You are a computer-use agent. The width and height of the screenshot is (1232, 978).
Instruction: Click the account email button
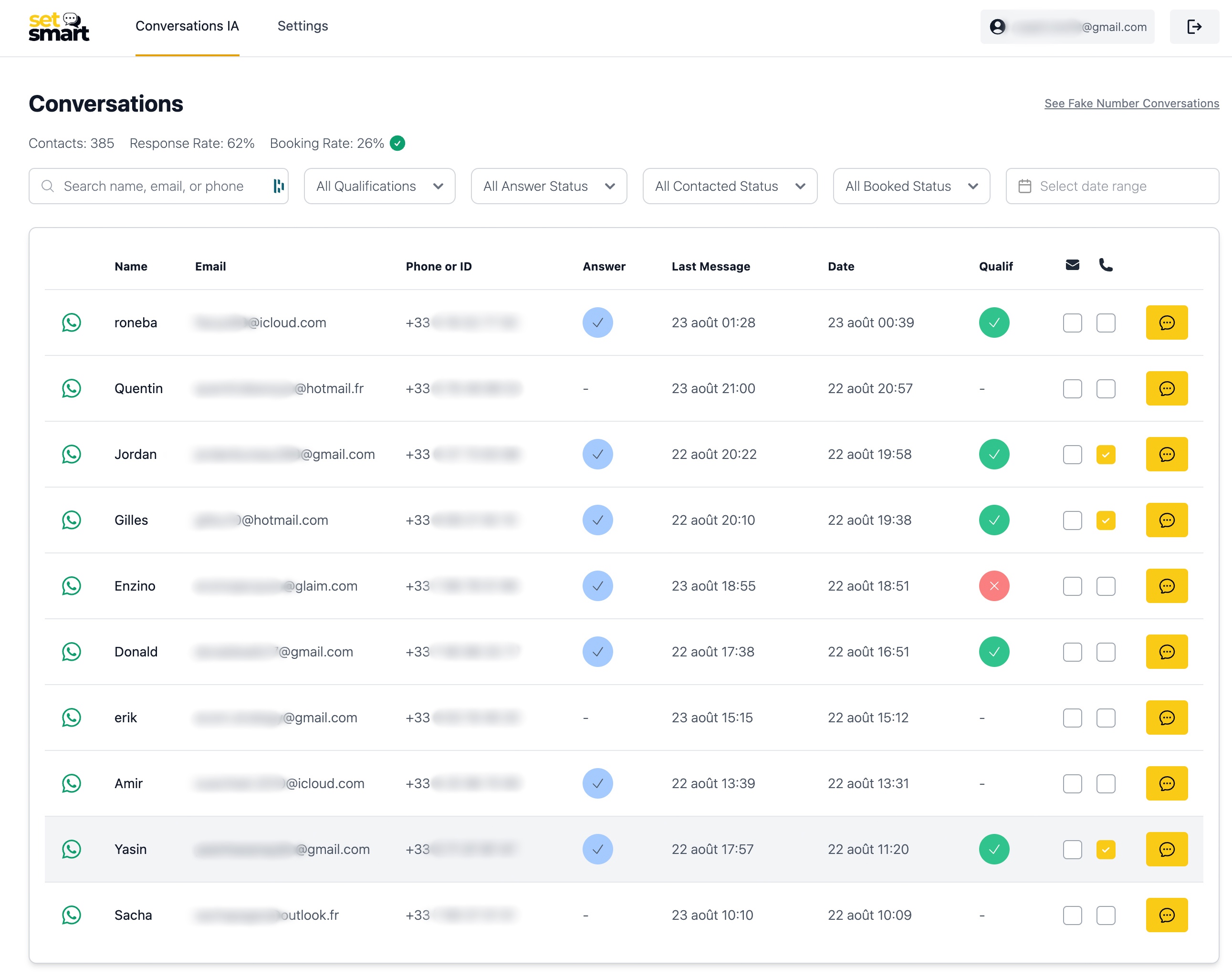(1067, 26)
